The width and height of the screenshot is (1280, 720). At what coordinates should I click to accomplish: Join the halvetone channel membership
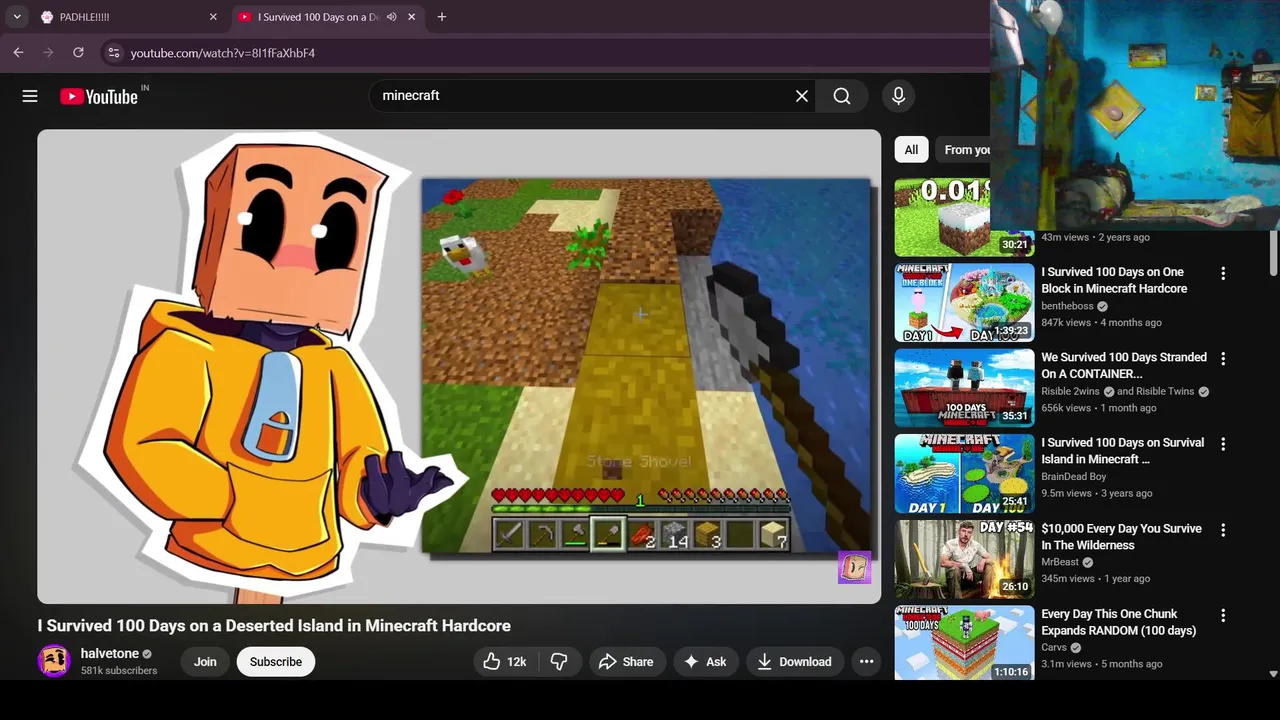pyautogui.click(x=205, y=662)
